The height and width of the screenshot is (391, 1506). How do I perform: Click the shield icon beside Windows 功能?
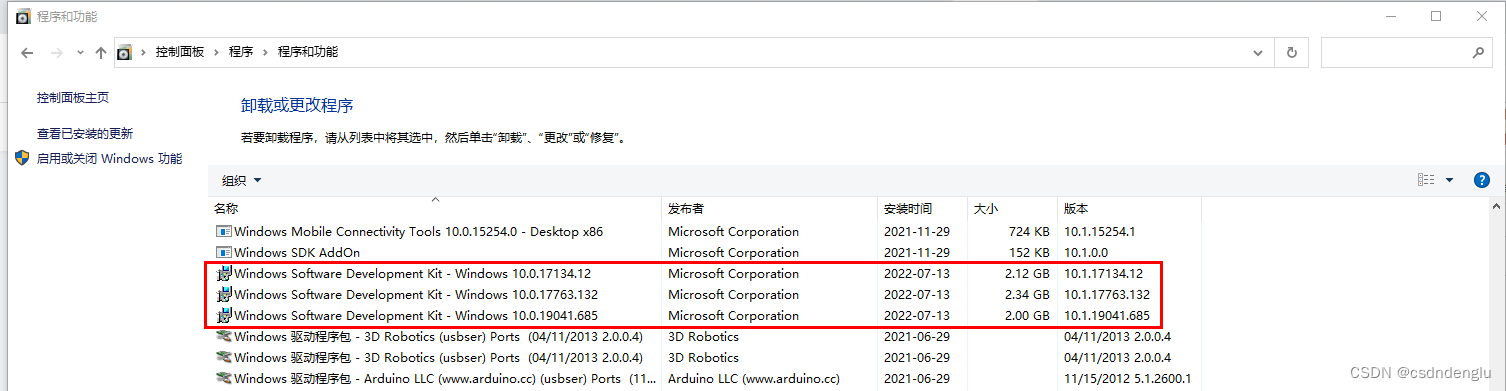tap(23, 158)
